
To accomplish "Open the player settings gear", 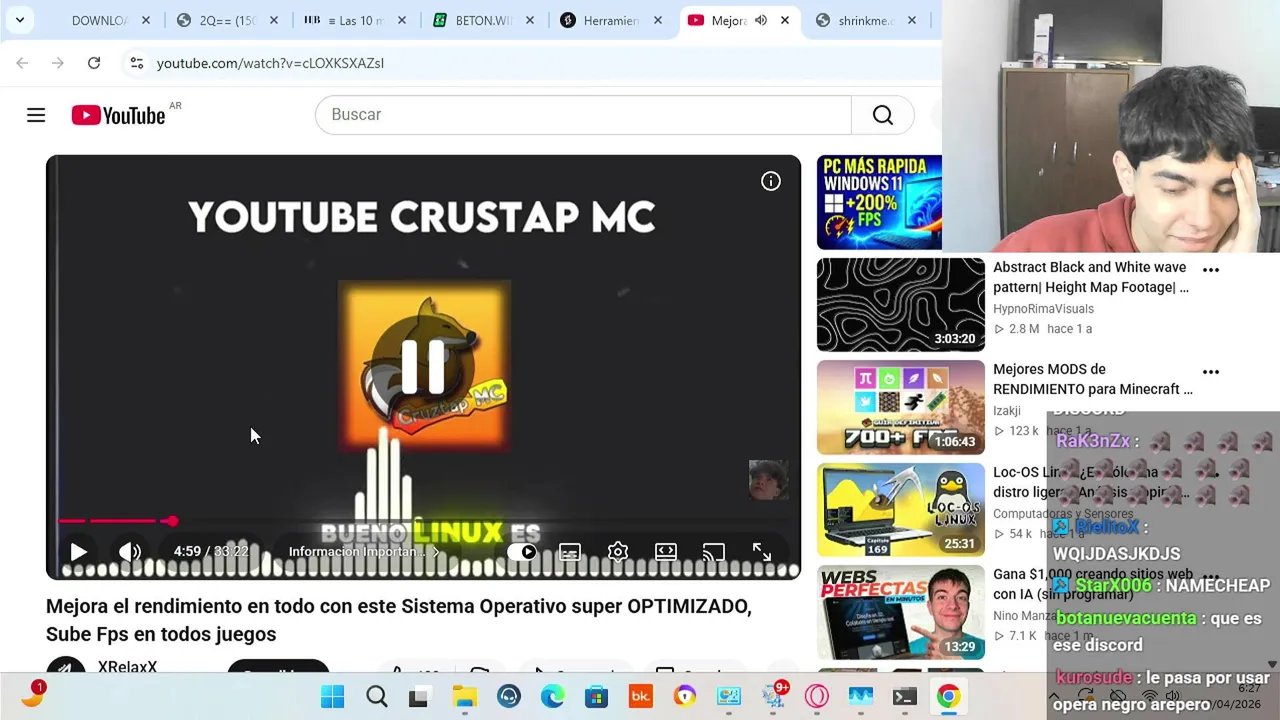I will pos(618,552).
